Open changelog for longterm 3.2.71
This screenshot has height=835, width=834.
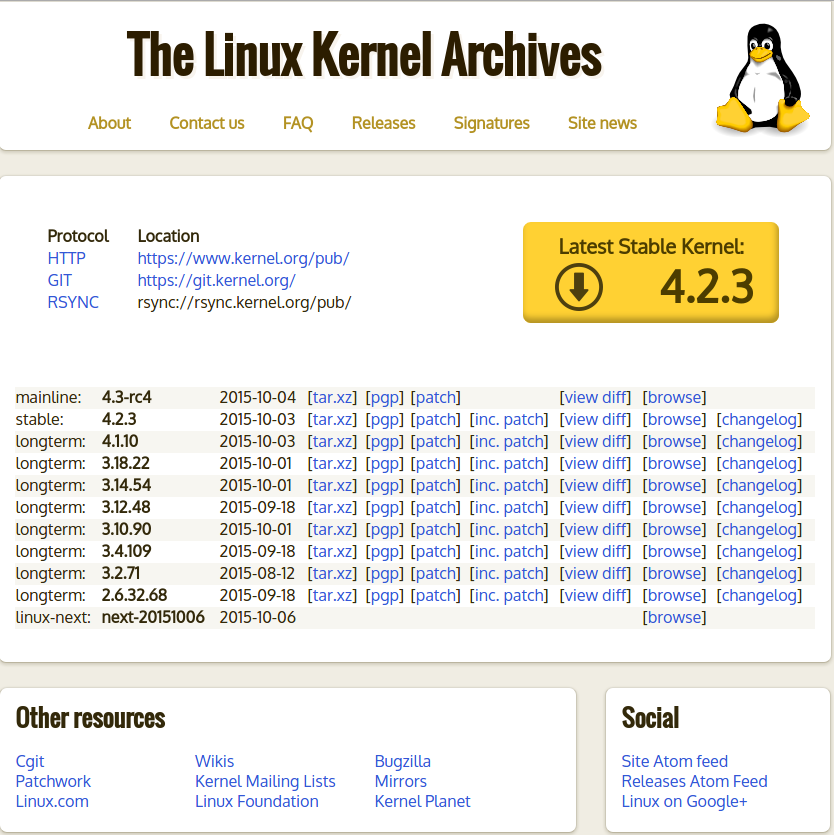tap(759, 574)
